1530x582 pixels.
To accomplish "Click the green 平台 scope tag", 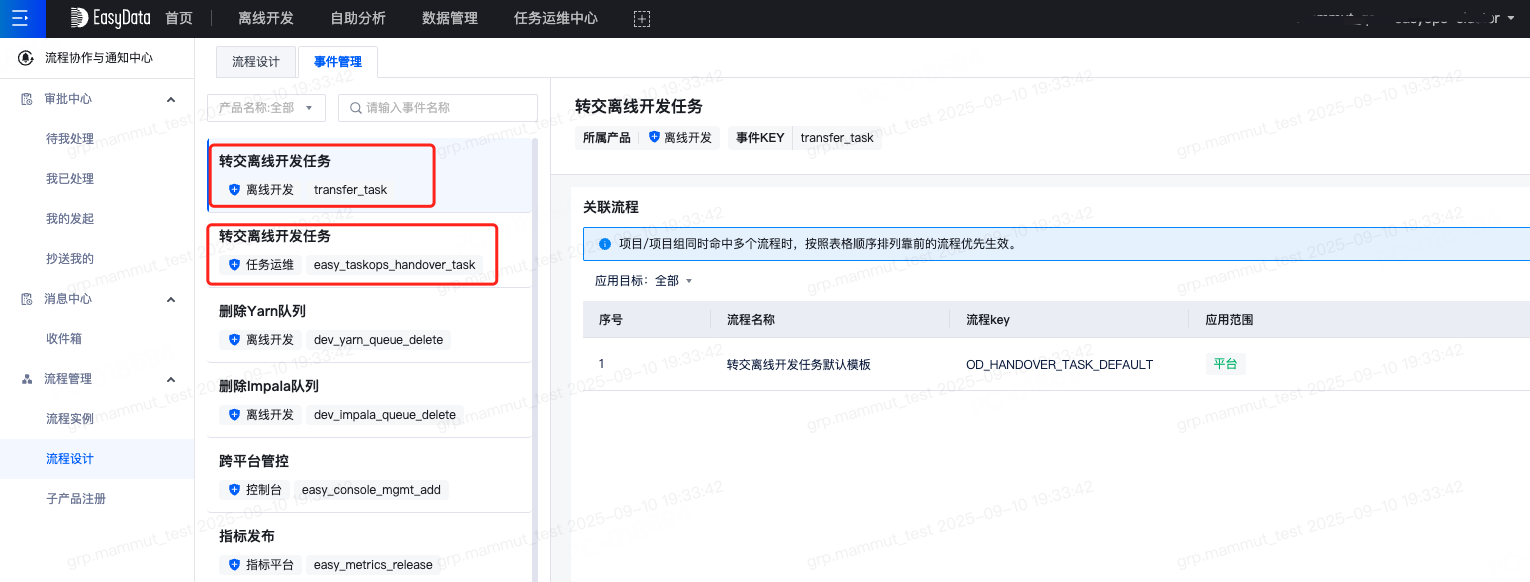I will pos(1225,364).
